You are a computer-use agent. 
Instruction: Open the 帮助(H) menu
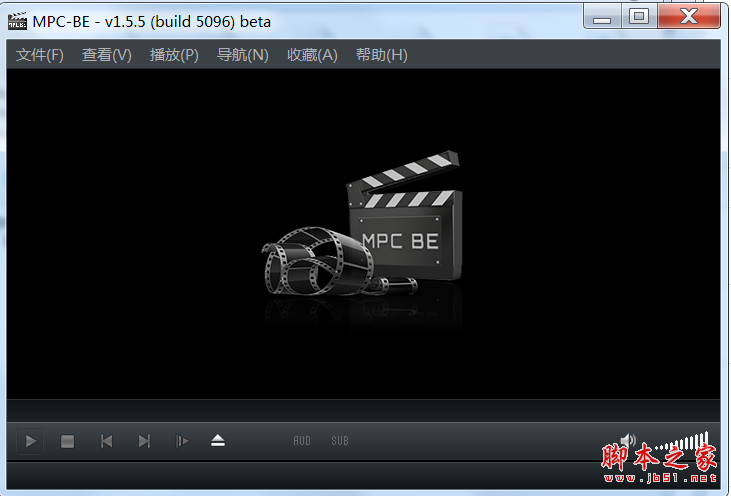coord(381,55)
